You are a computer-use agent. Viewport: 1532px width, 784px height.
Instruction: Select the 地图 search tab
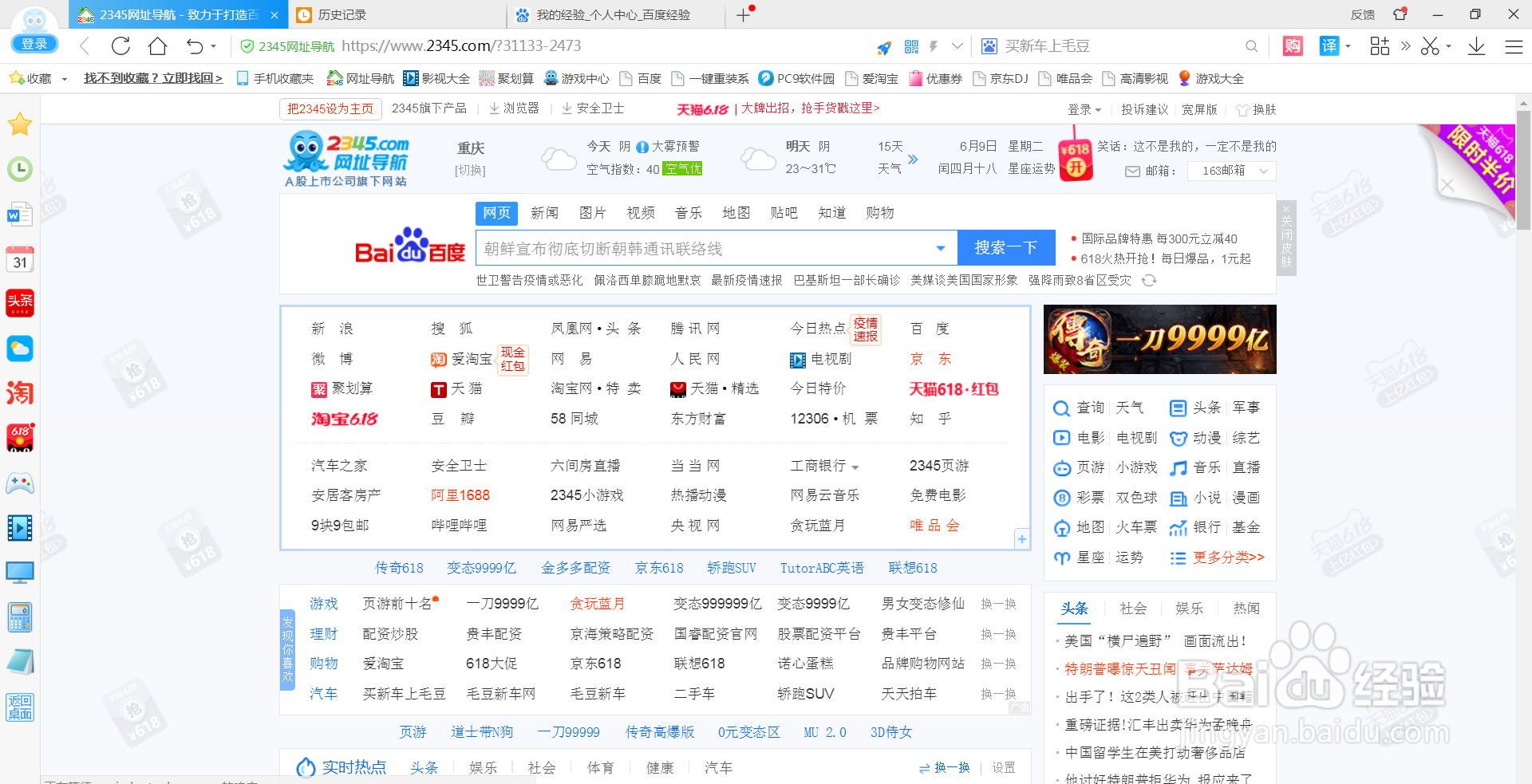pos(736,213)
